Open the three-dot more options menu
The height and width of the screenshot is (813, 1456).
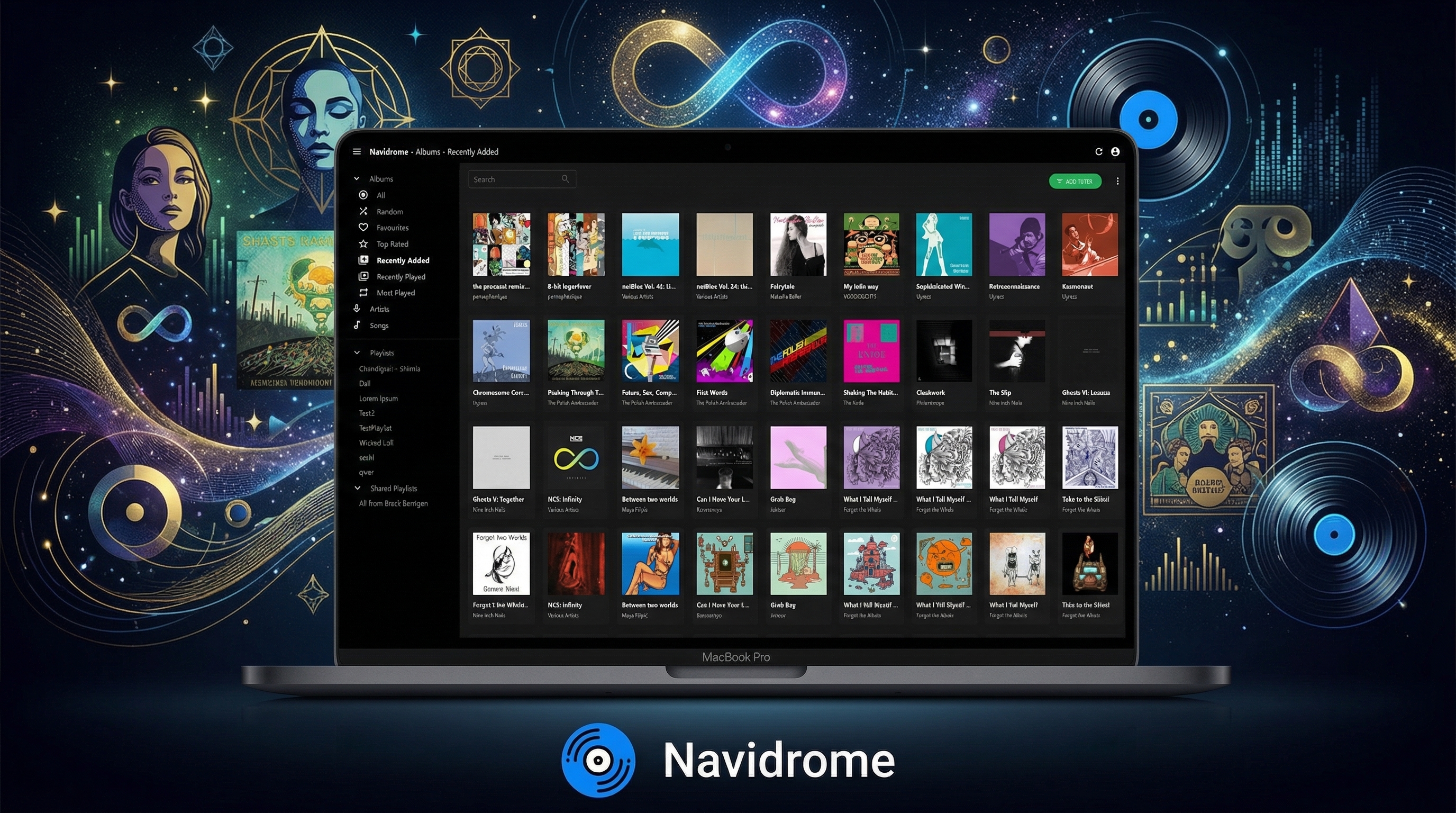(1117, 182)
